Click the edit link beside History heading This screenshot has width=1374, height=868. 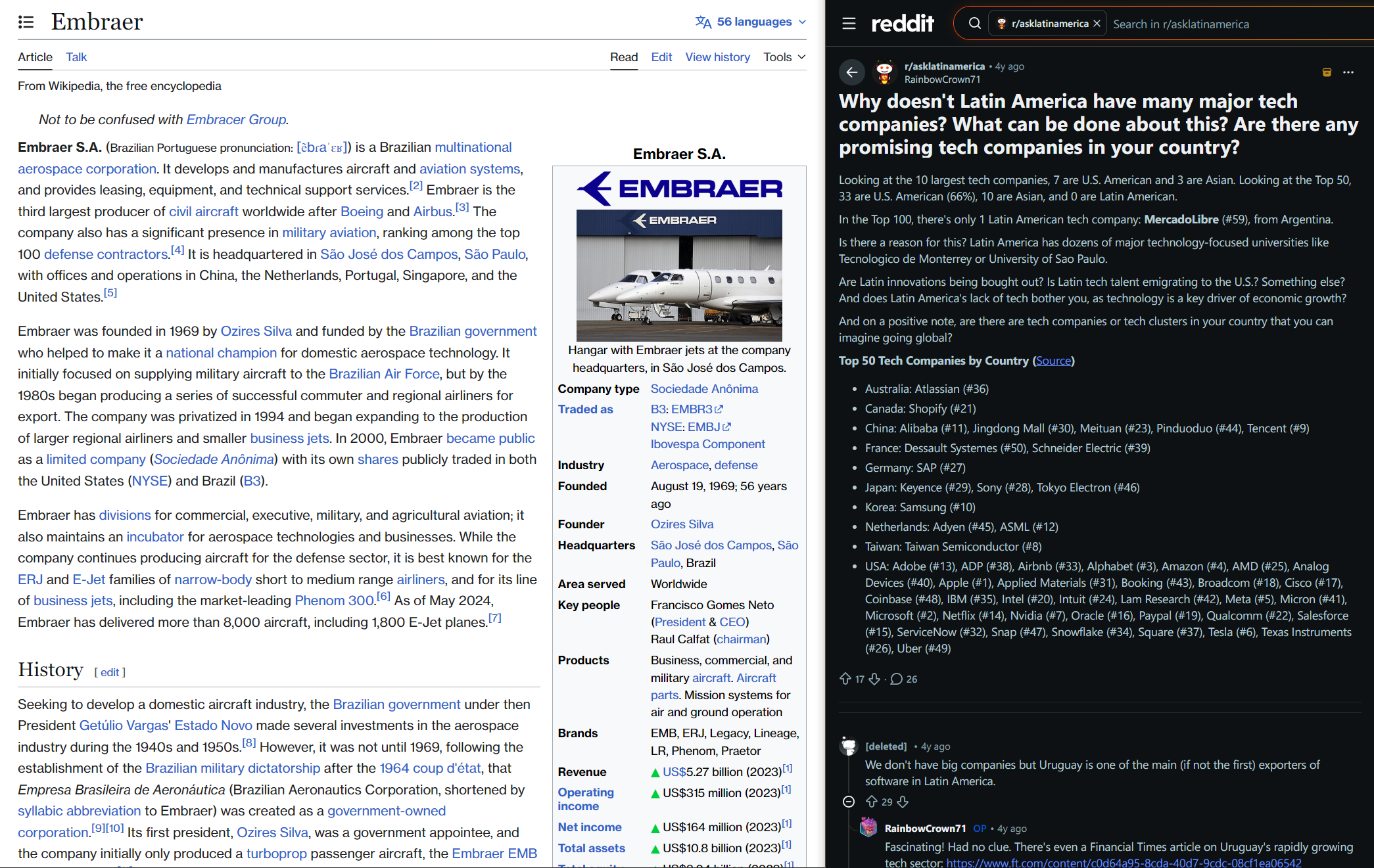coord(110,672)
